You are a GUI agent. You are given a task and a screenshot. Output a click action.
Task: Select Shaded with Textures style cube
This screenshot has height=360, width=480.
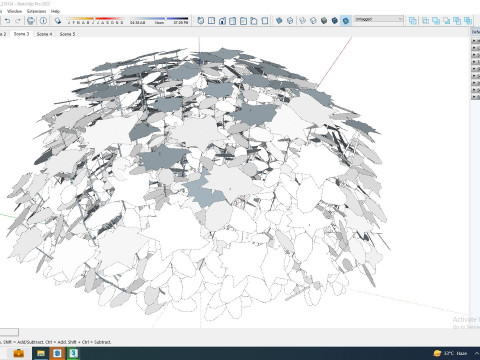335,21
